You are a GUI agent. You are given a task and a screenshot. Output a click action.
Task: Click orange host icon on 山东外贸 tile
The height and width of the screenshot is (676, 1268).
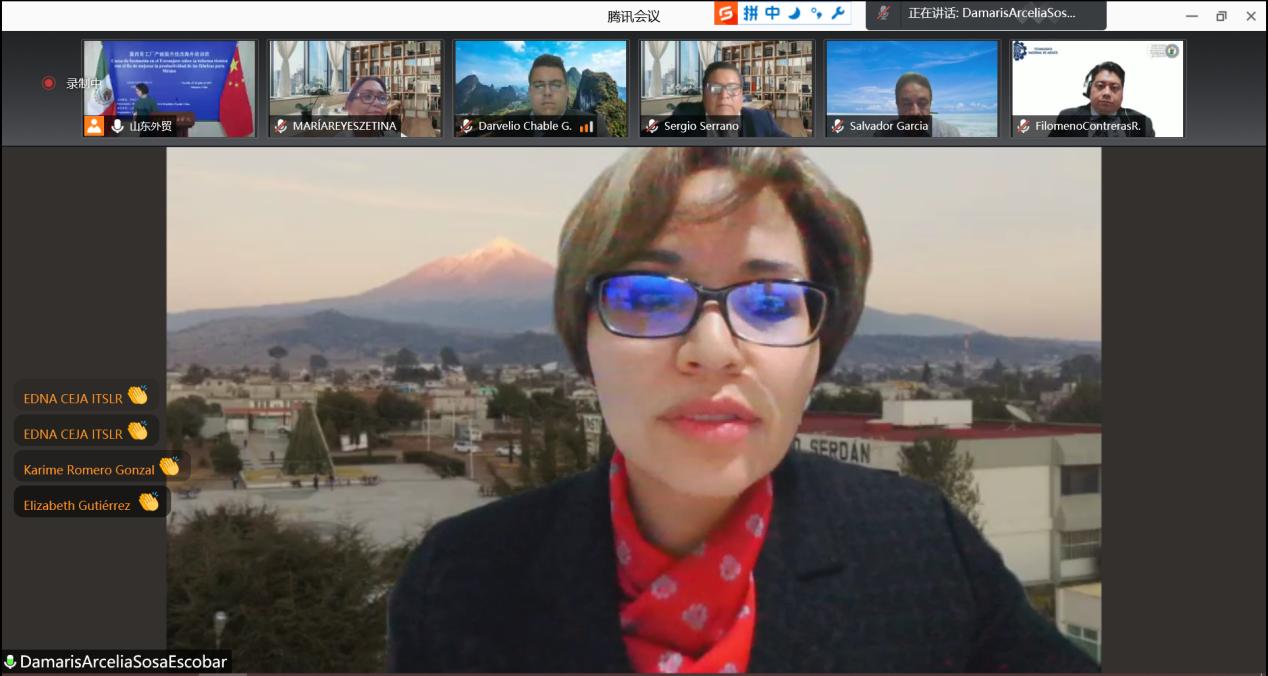click(x=94, y=126)
